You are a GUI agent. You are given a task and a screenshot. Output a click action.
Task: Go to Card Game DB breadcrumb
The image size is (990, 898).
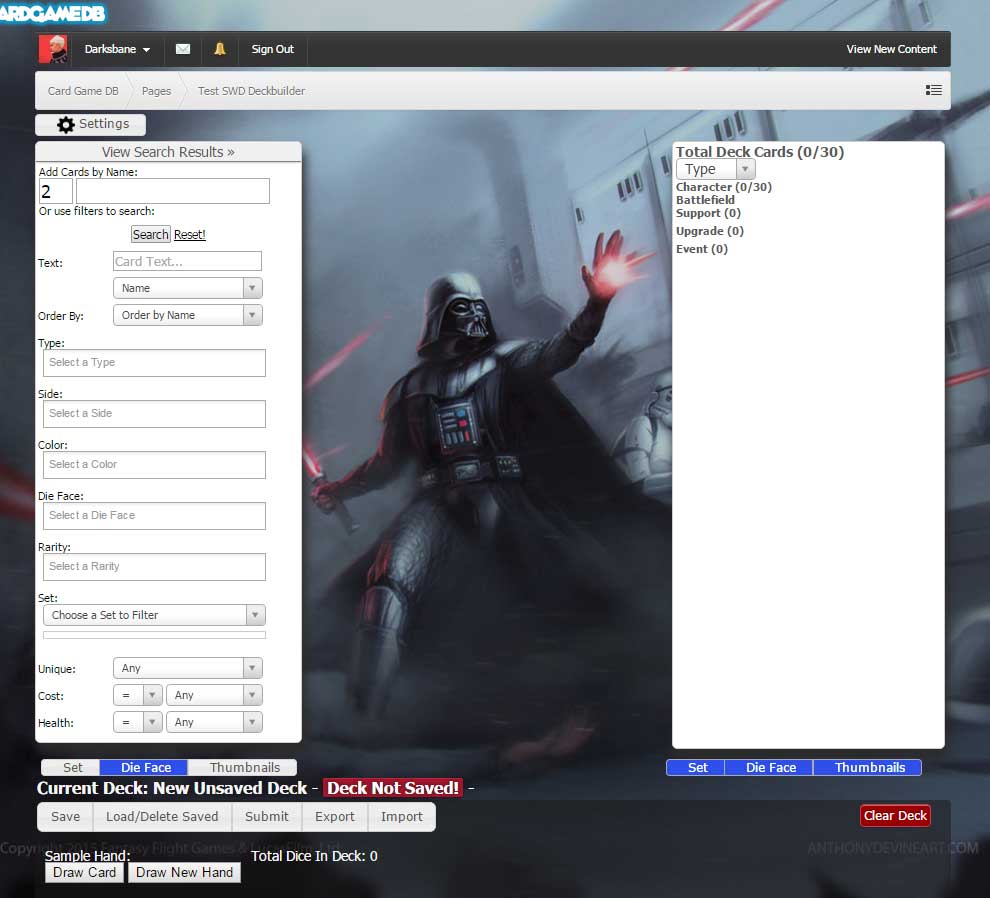click(x=83, y=91)
